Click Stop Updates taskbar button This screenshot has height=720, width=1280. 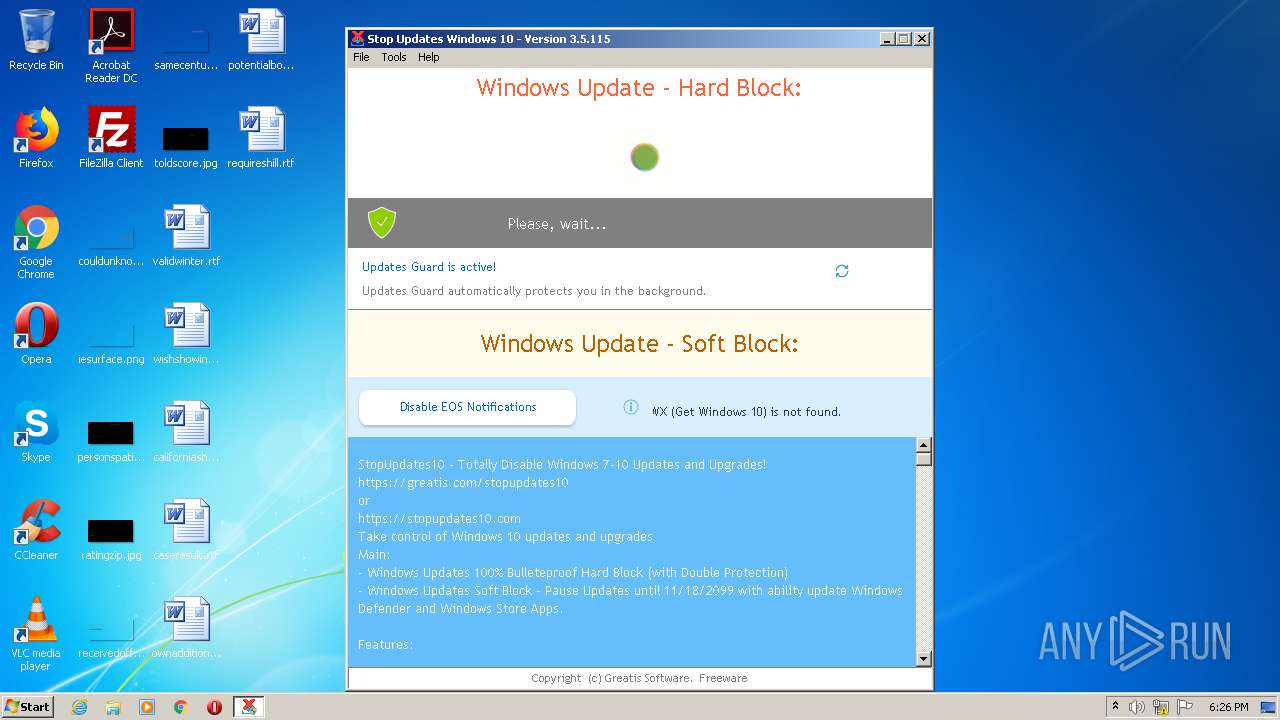[248, 707]
